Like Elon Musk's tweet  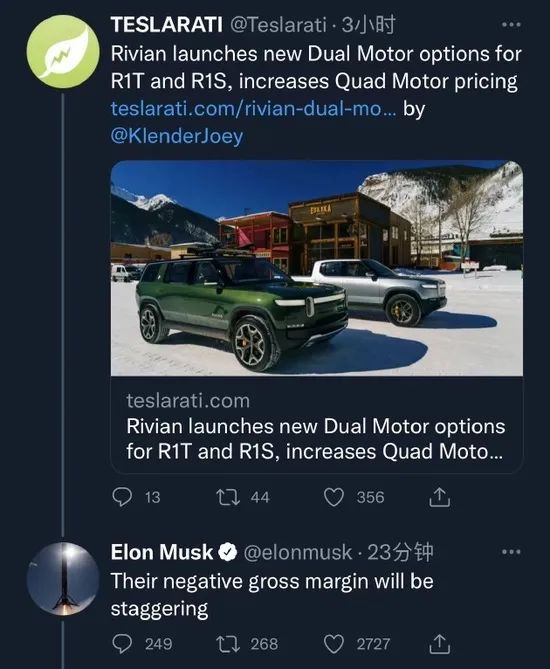[x=334, y=644]
